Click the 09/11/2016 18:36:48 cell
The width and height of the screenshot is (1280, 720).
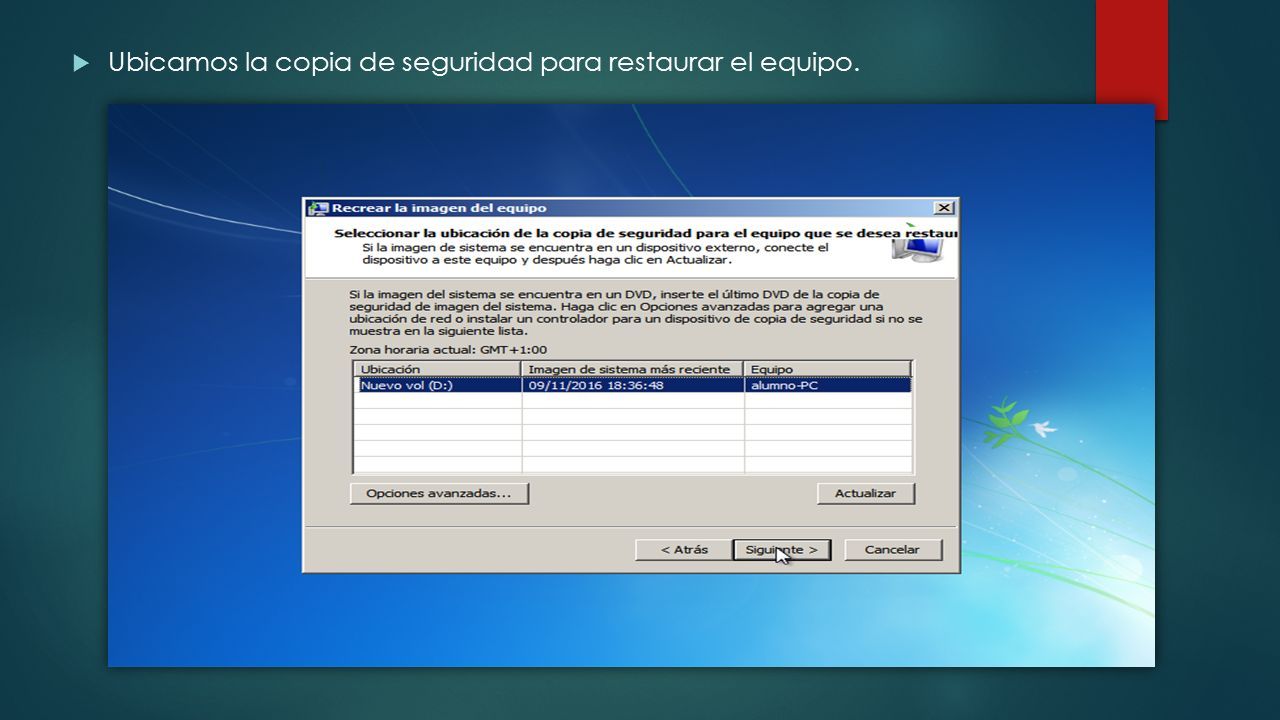click(x=633, y=385)
